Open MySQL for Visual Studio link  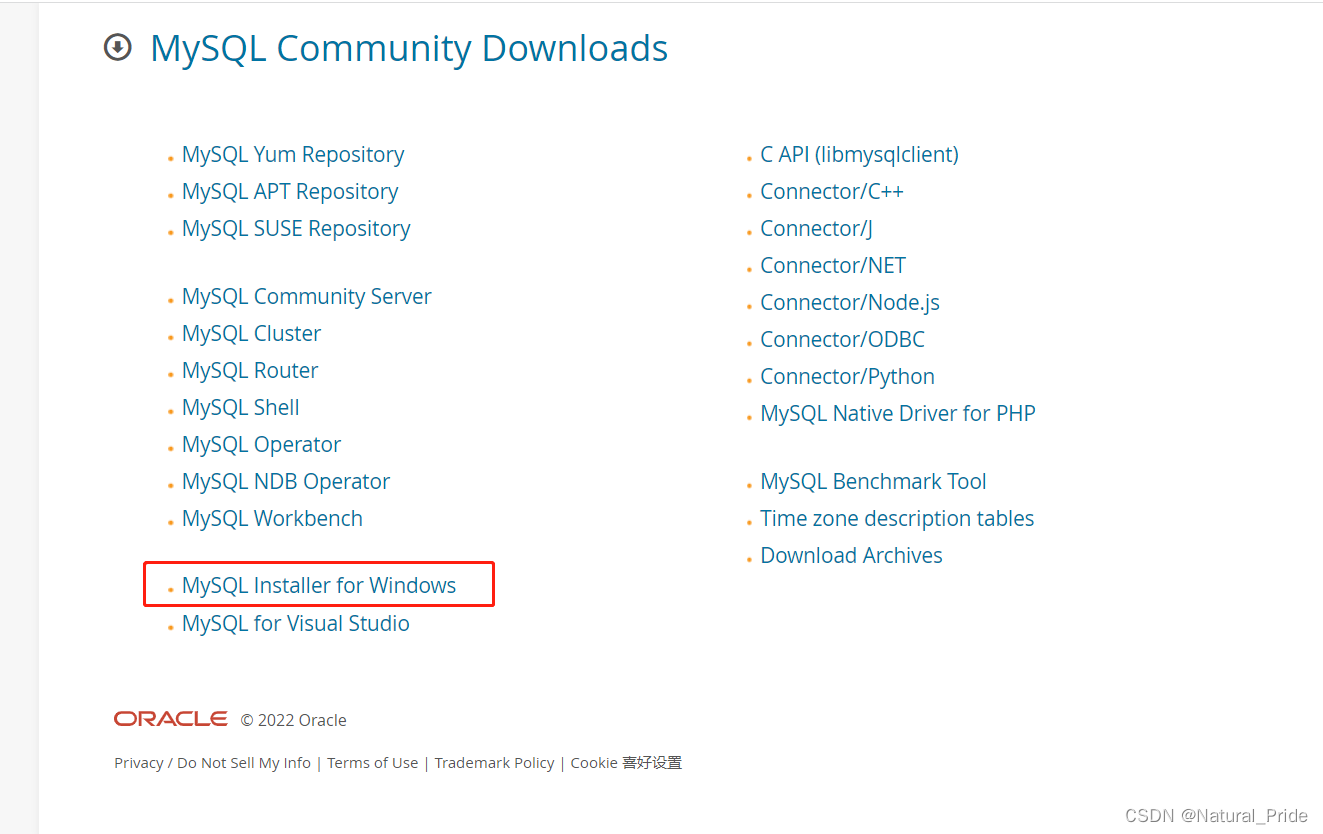tap(296, 624)
